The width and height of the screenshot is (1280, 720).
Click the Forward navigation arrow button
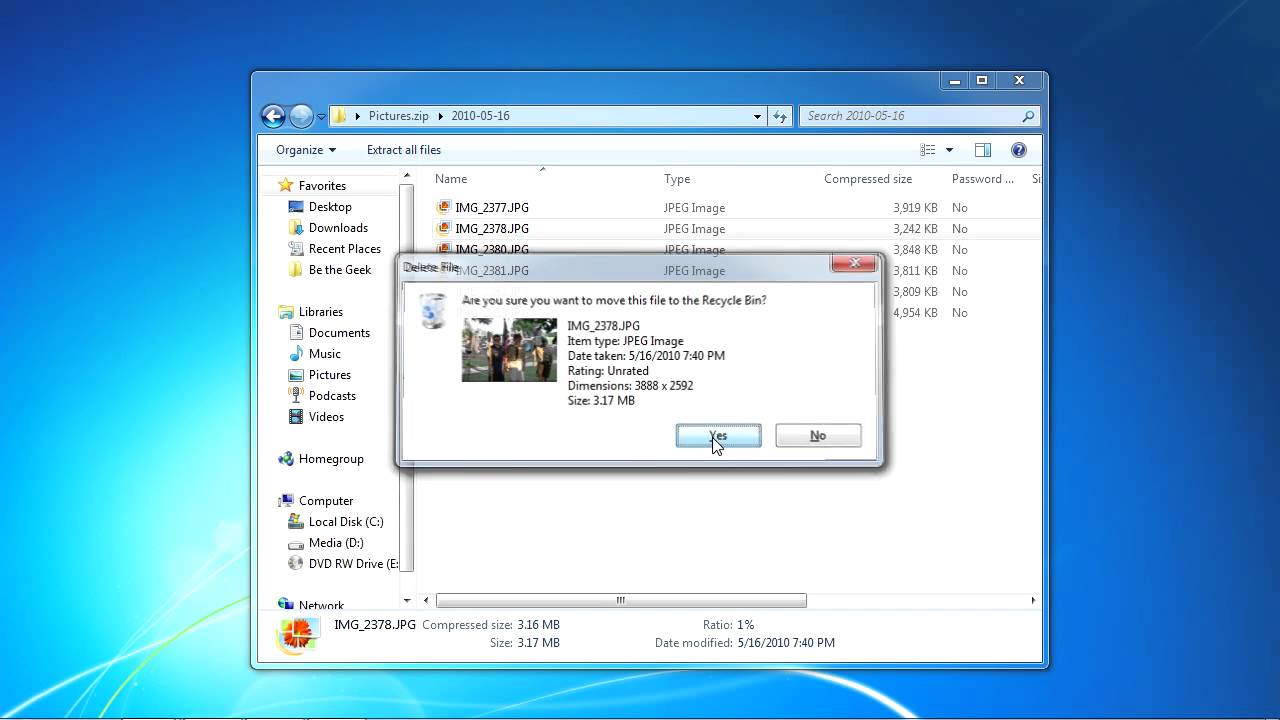301,116
